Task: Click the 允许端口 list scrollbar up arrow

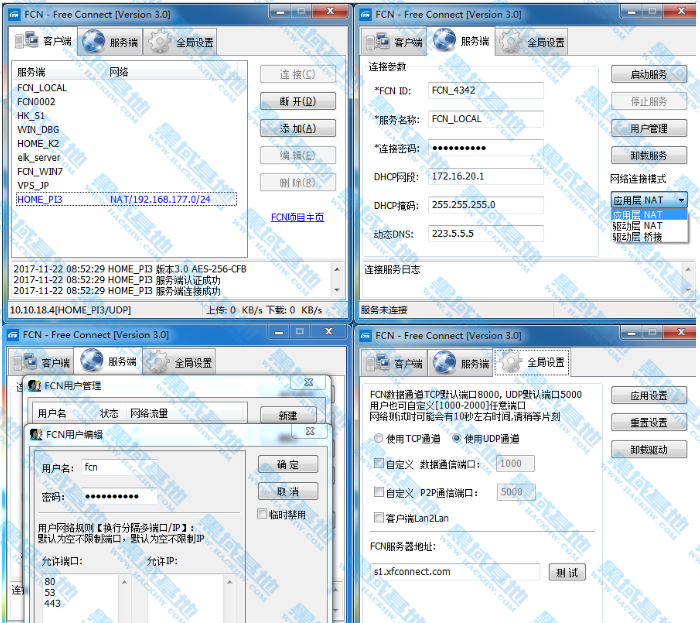Action: pos(124,582)
